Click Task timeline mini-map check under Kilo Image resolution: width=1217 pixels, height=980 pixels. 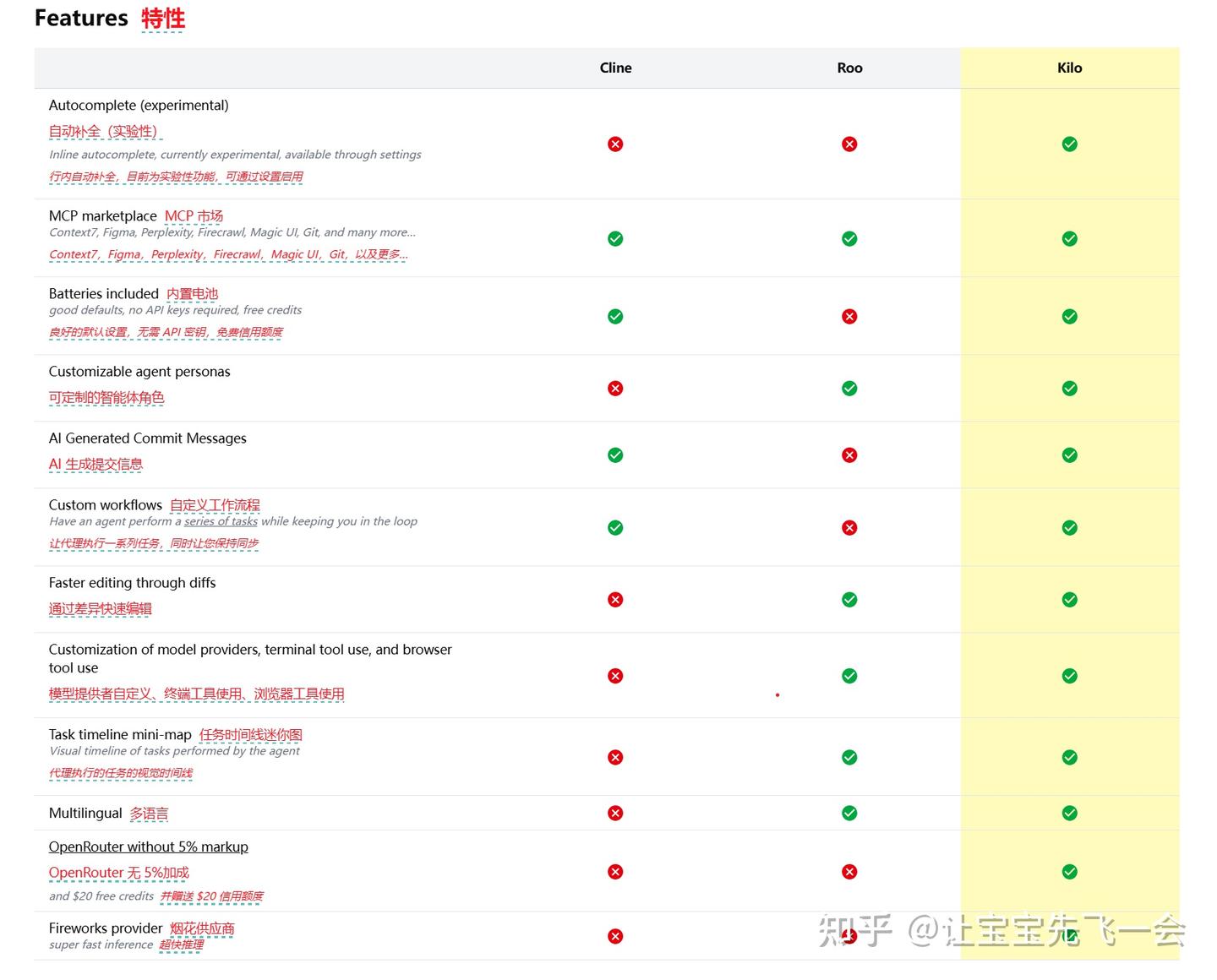(x=1069, y=758)
